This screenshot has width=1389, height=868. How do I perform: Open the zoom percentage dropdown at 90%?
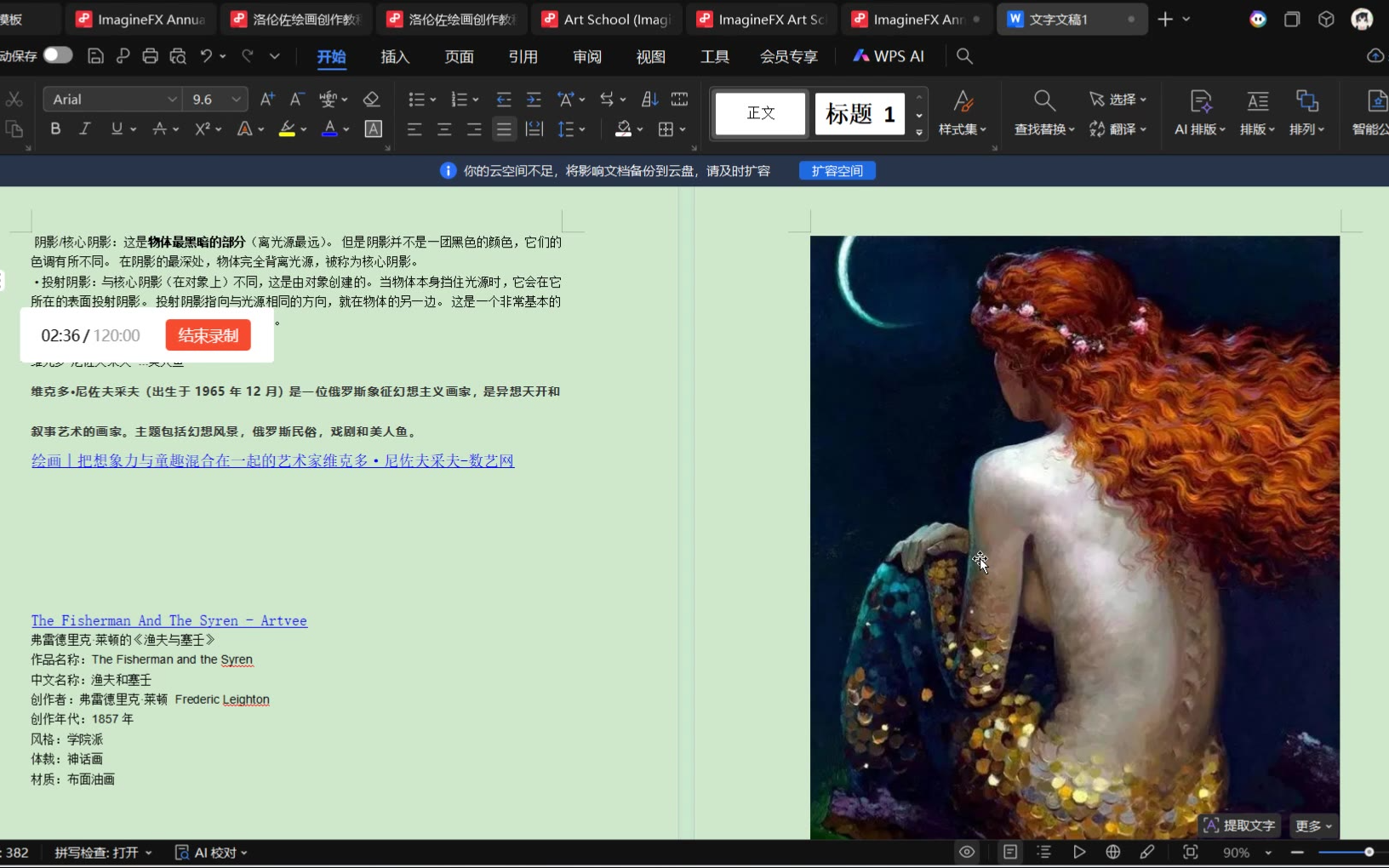1268,852
